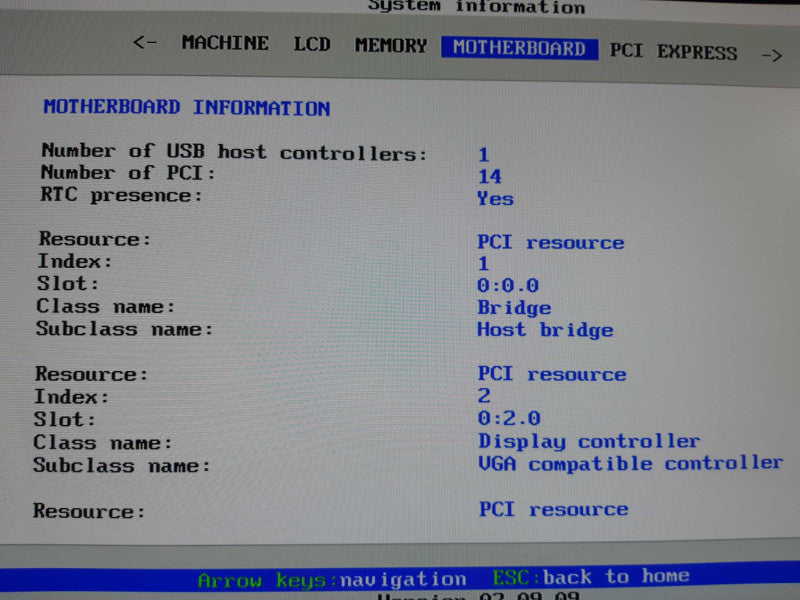Click the 'Number of USB host controllers:' label
The height and width of the screenshot is (600, 800).
coord(234,152)
